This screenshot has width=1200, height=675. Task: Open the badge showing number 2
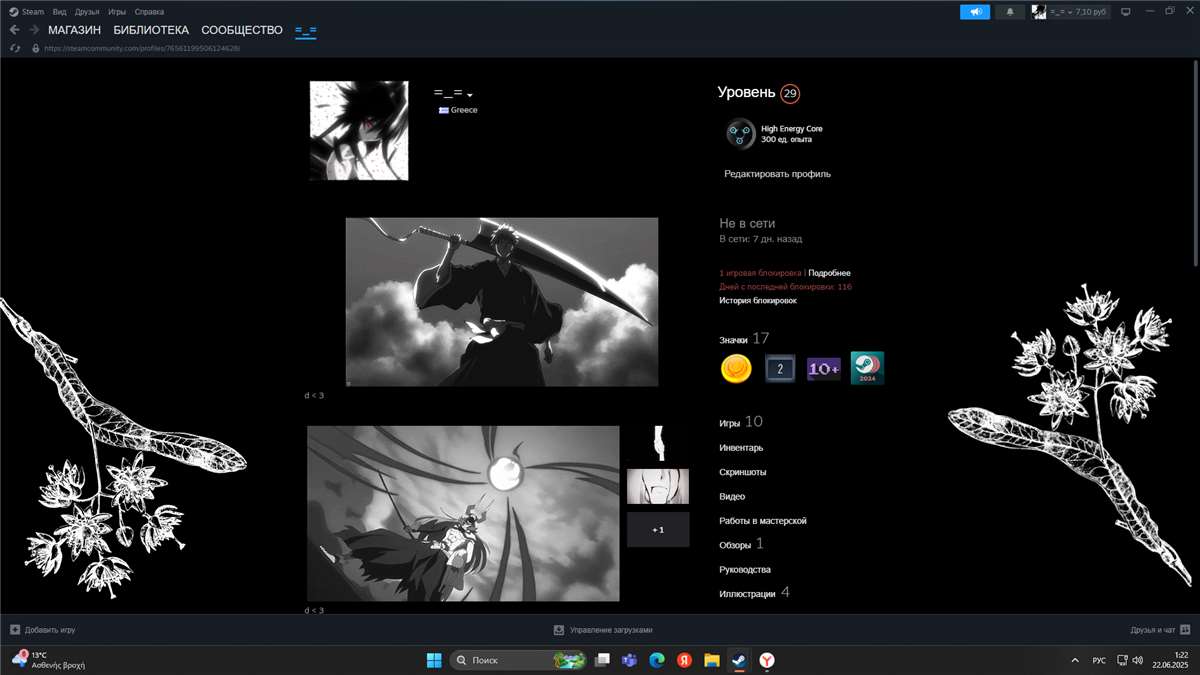point(780,369)
